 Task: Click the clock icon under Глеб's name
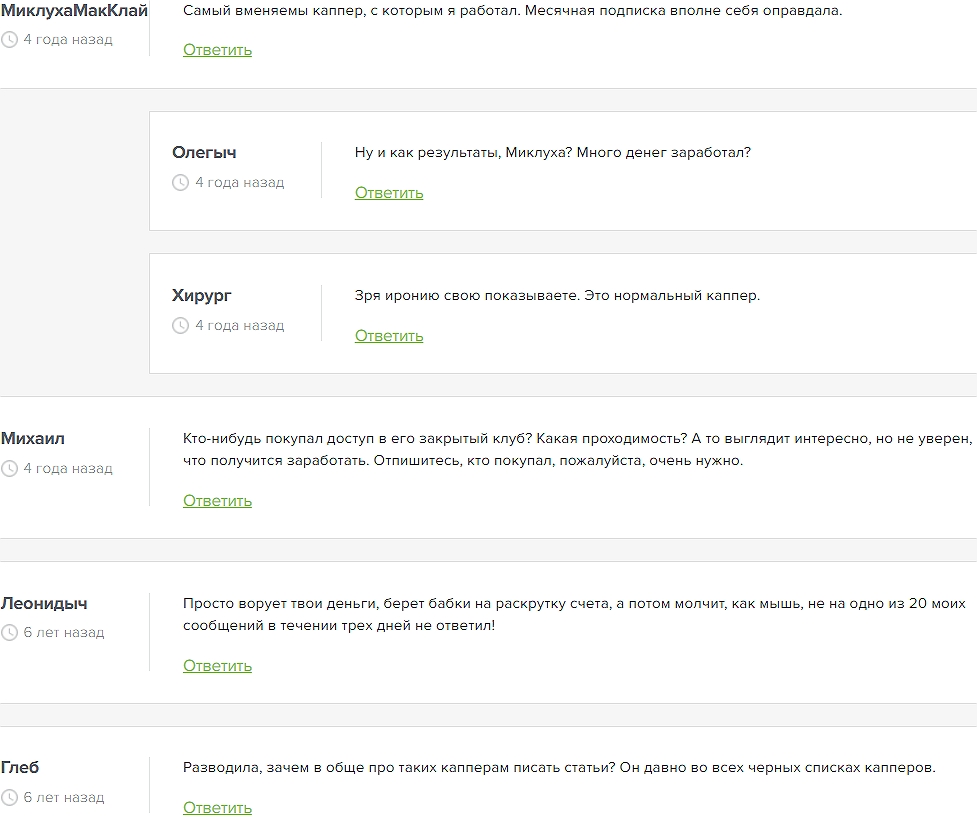pyautogui.click(x=9, y=798)
